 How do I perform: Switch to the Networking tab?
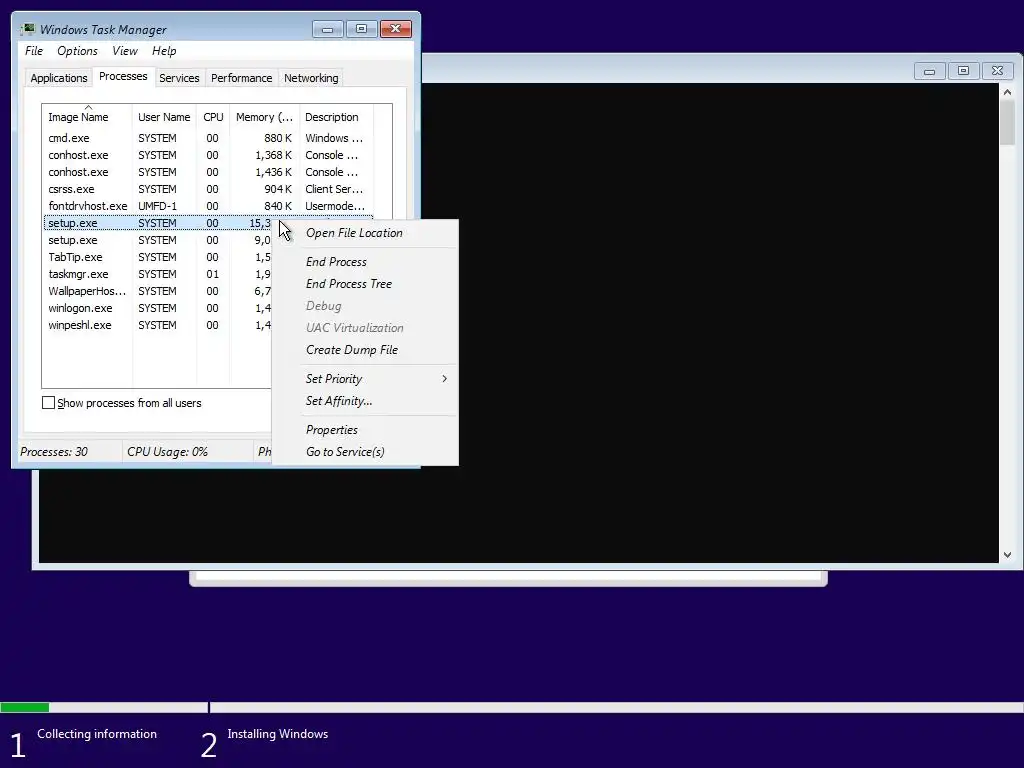click(311, 78)
